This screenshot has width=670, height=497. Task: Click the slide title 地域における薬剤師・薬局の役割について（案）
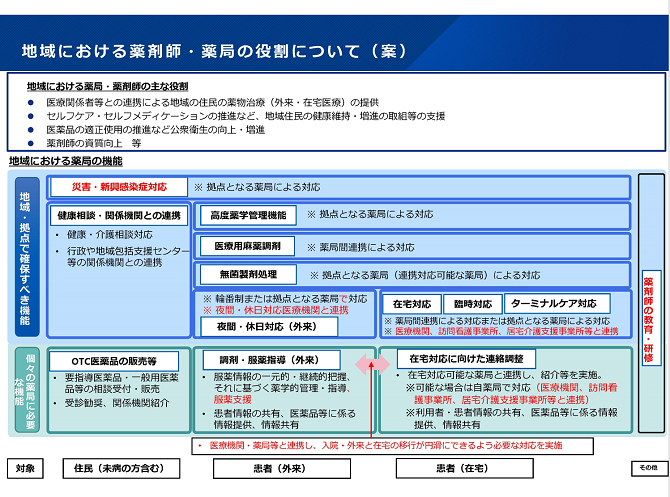(x=214, y=51)
